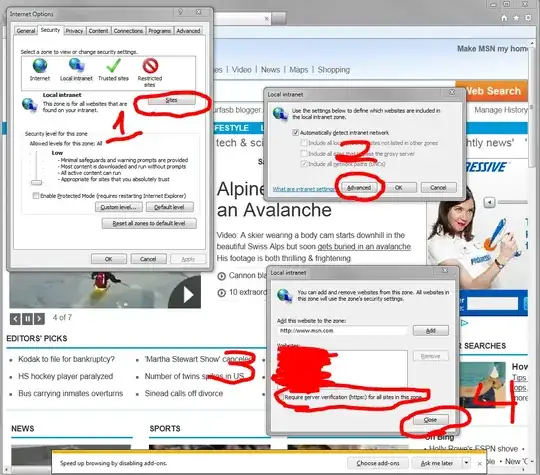540x475 pixels.
Task: Click OK in Internet Options dialog
Action: (x=108, y=259)
